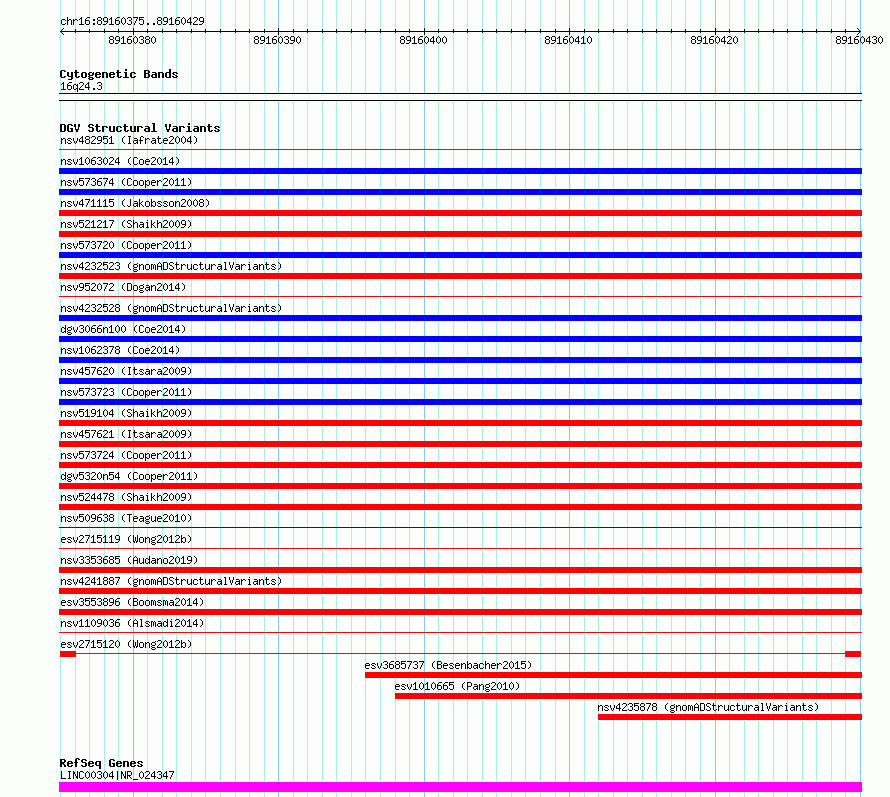Select the esv3553896 (Boomsma2014) label
The height and width of the screenshot is (797, 890).
click(x=132, y=602)
